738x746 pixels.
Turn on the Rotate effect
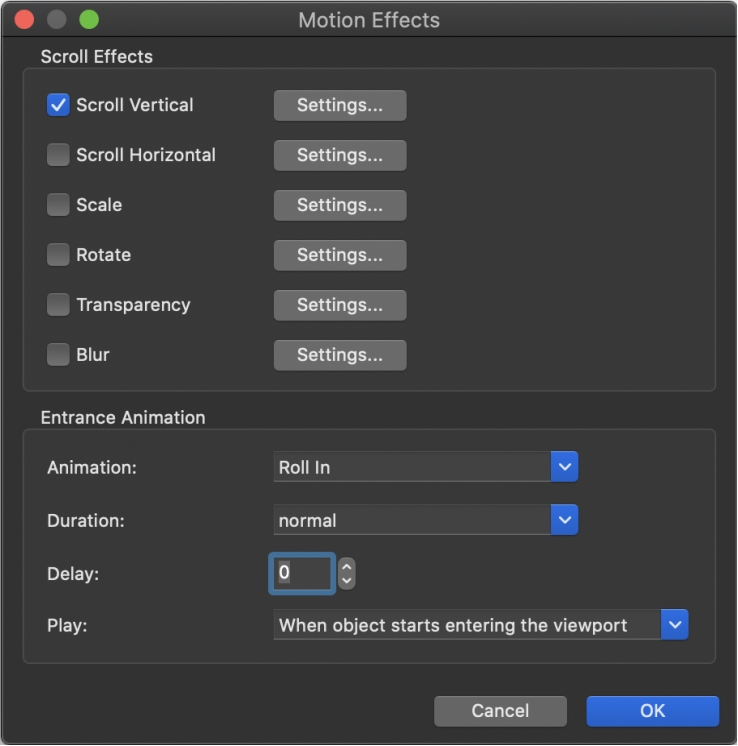pyautogui.click(x=58, y=255)
